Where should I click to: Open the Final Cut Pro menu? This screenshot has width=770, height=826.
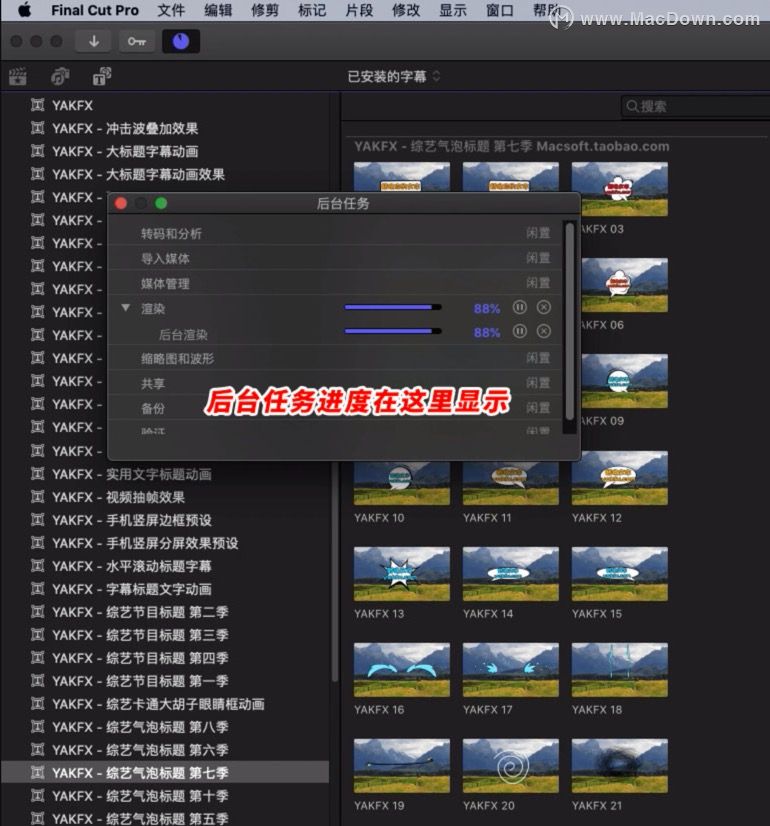(95, 10)
